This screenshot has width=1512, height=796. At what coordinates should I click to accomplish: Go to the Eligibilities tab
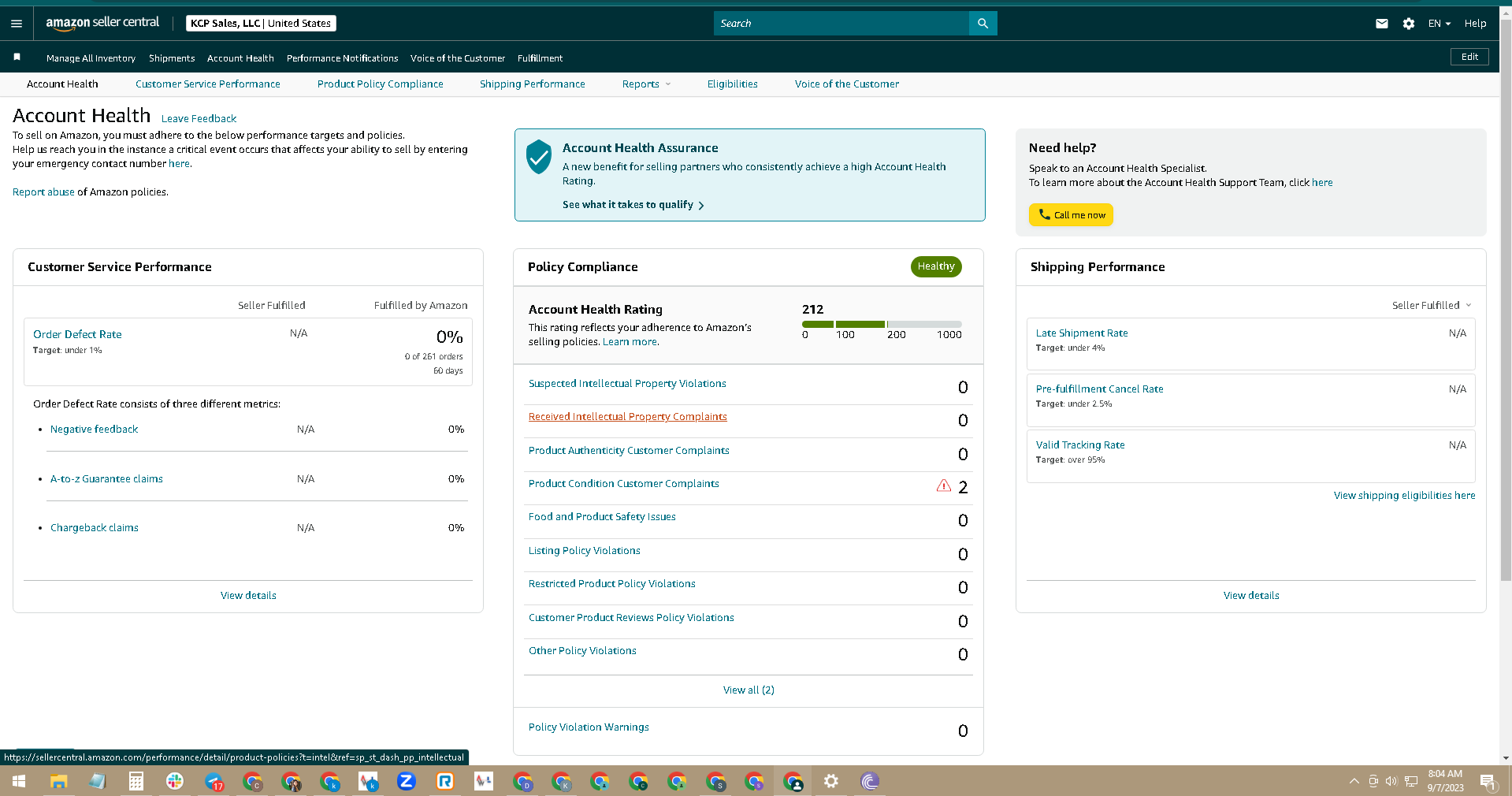[733, 84]
